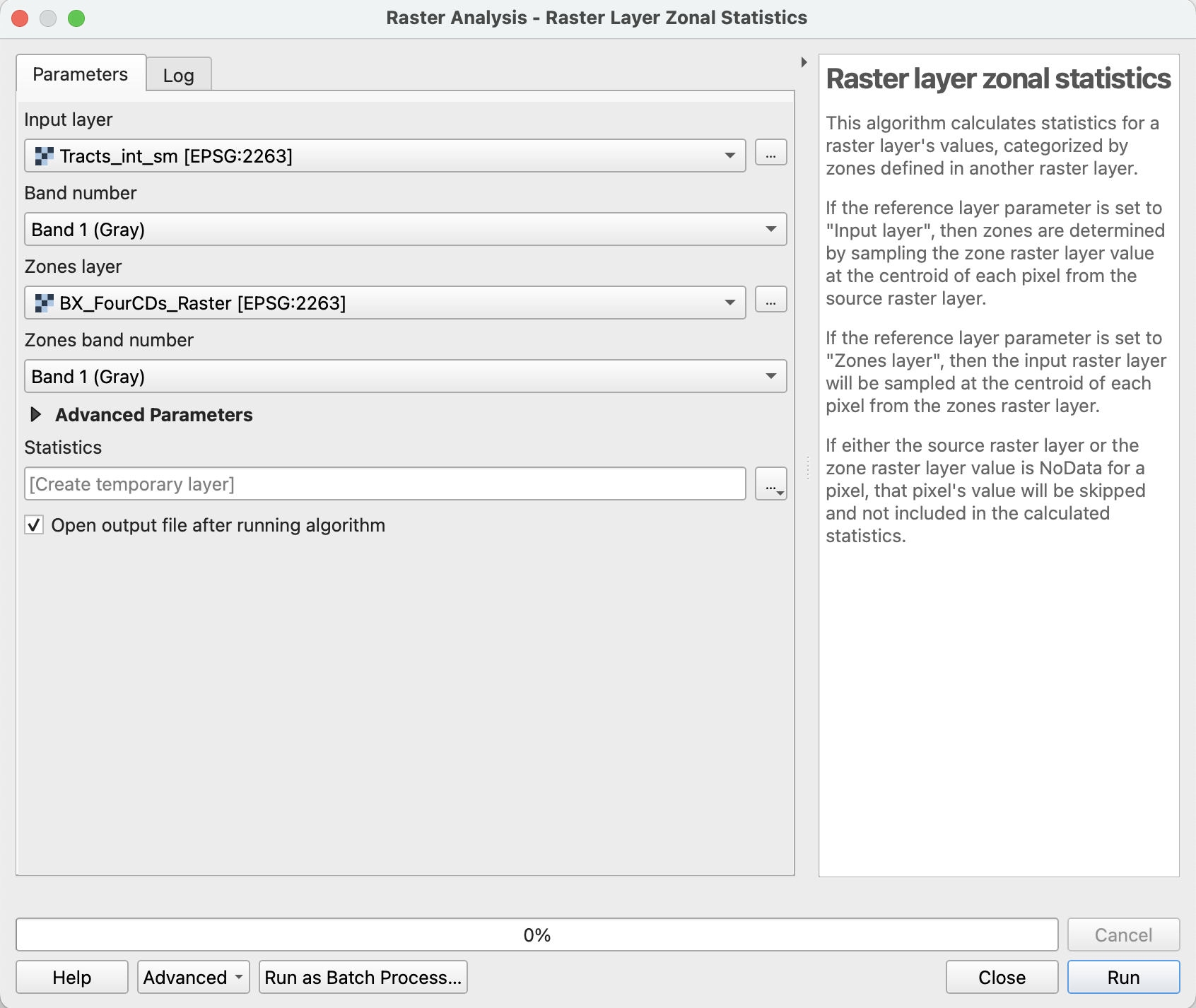1196x1008 pixels.
Task: Open the Statistics output options button
Action: (770, 484)
